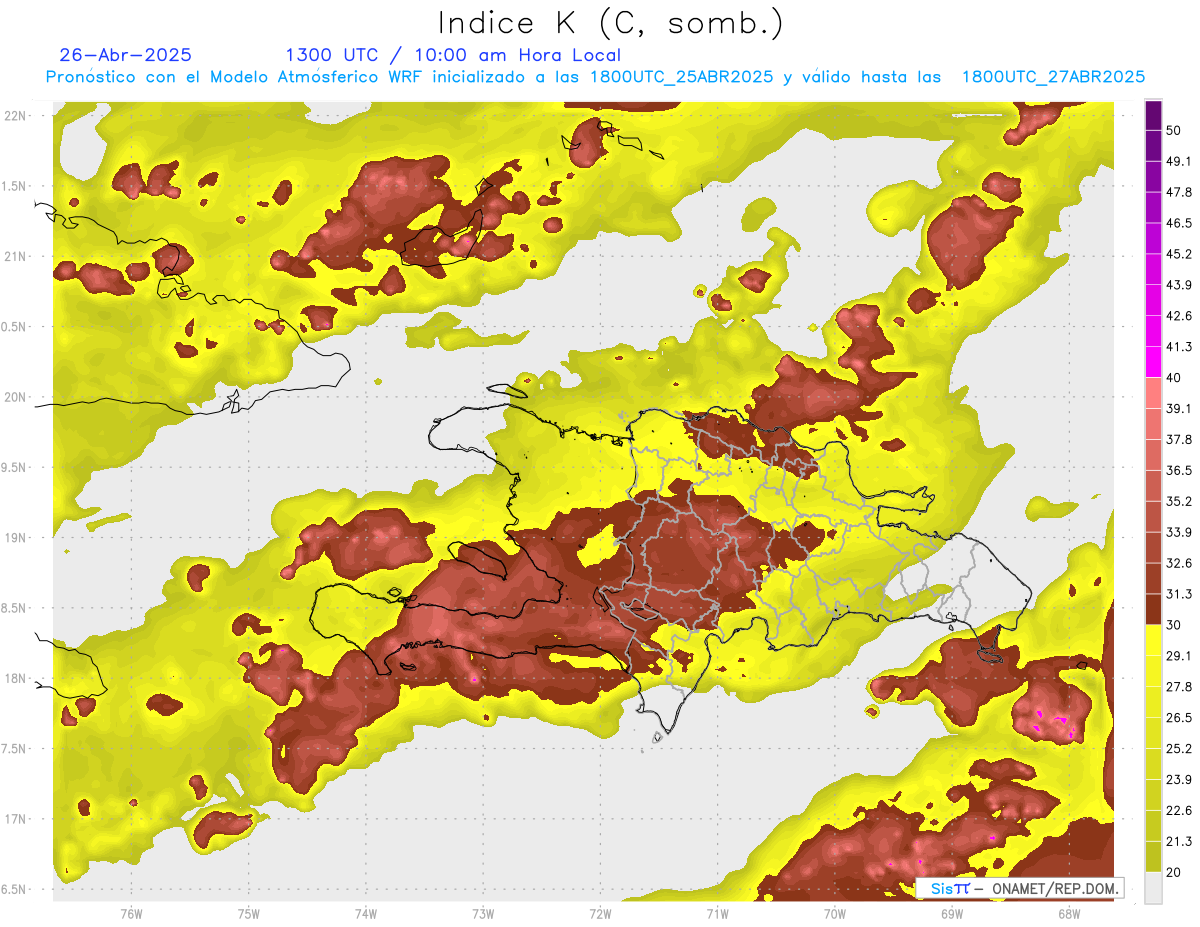Click the color scale label '45.2'

pos(1178,254)
